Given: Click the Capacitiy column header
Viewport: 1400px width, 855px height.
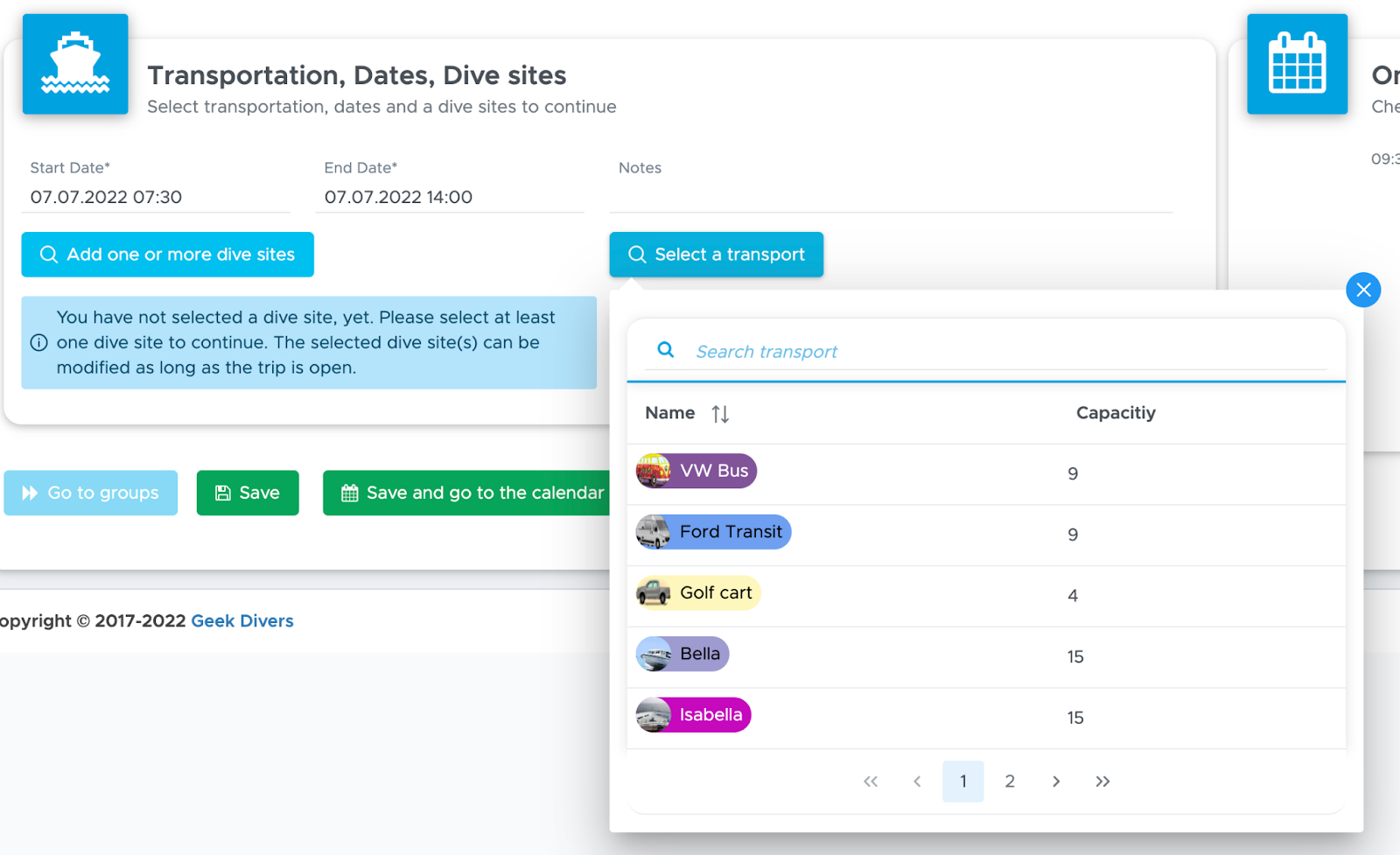Looking at the screenshot, I should coord(1116,413).
